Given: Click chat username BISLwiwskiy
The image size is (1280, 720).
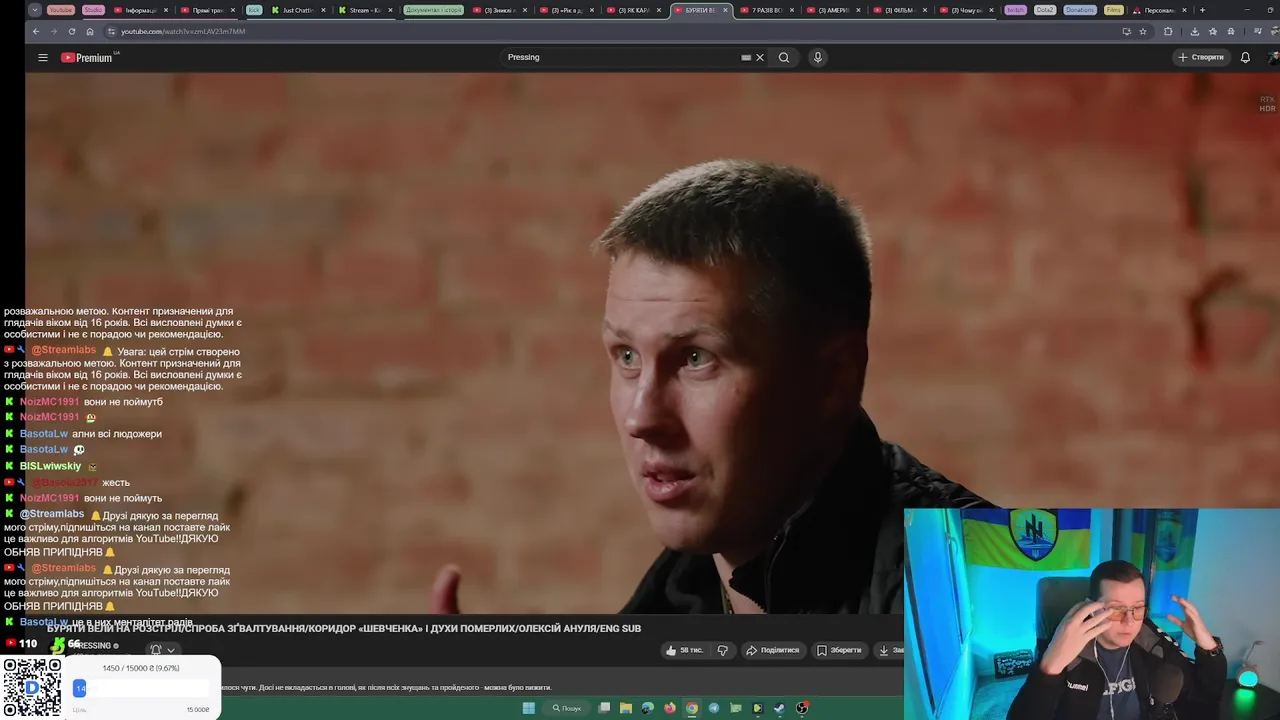Looking at the screenshot, I should coord(50,466).
